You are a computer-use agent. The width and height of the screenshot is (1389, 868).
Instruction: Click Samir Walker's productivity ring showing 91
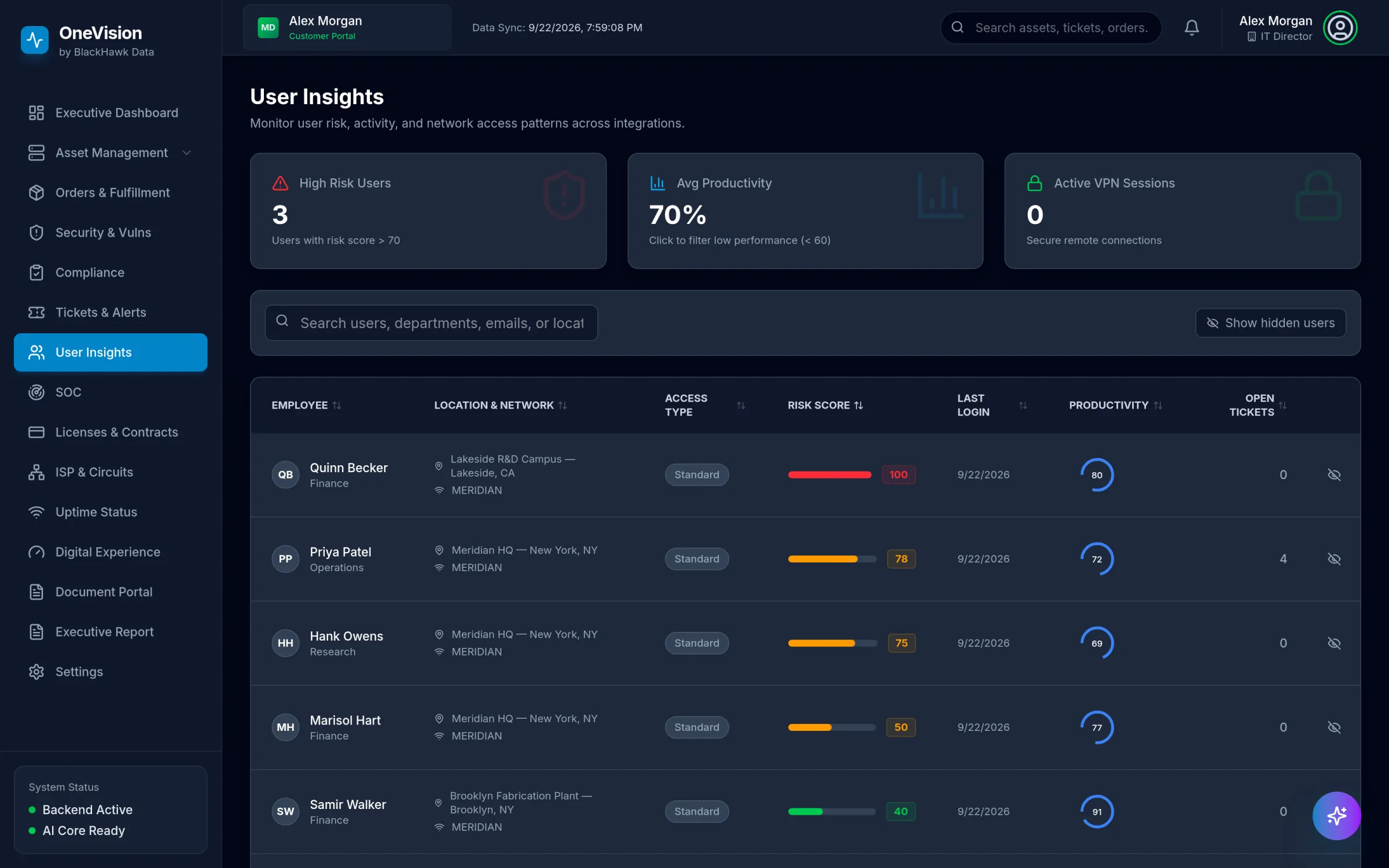[1097, 811]
